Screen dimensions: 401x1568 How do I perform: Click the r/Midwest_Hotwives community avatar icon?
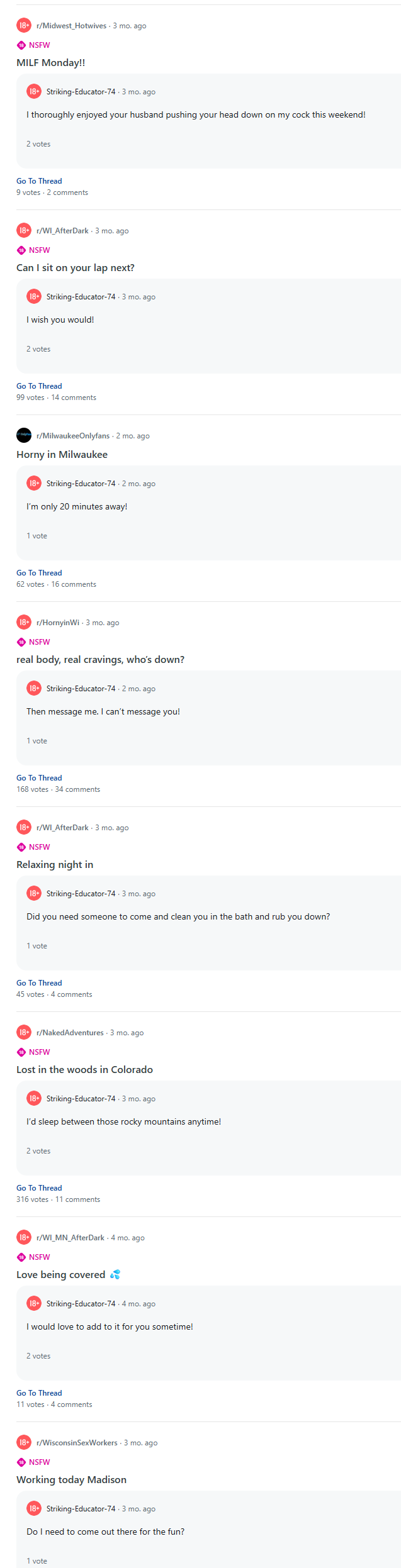(24, 25)
